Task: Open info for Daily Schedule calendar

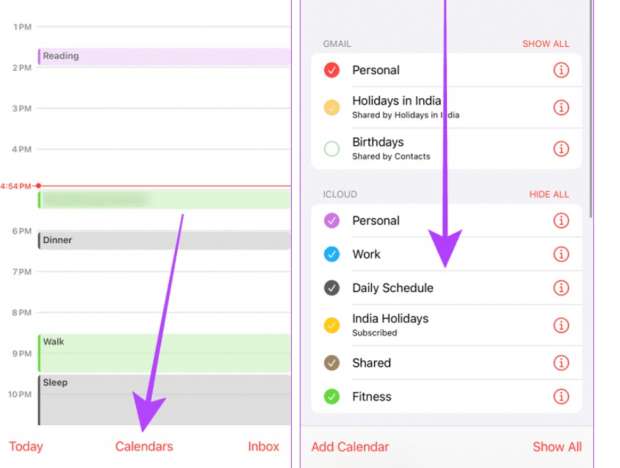Action: 561,288
